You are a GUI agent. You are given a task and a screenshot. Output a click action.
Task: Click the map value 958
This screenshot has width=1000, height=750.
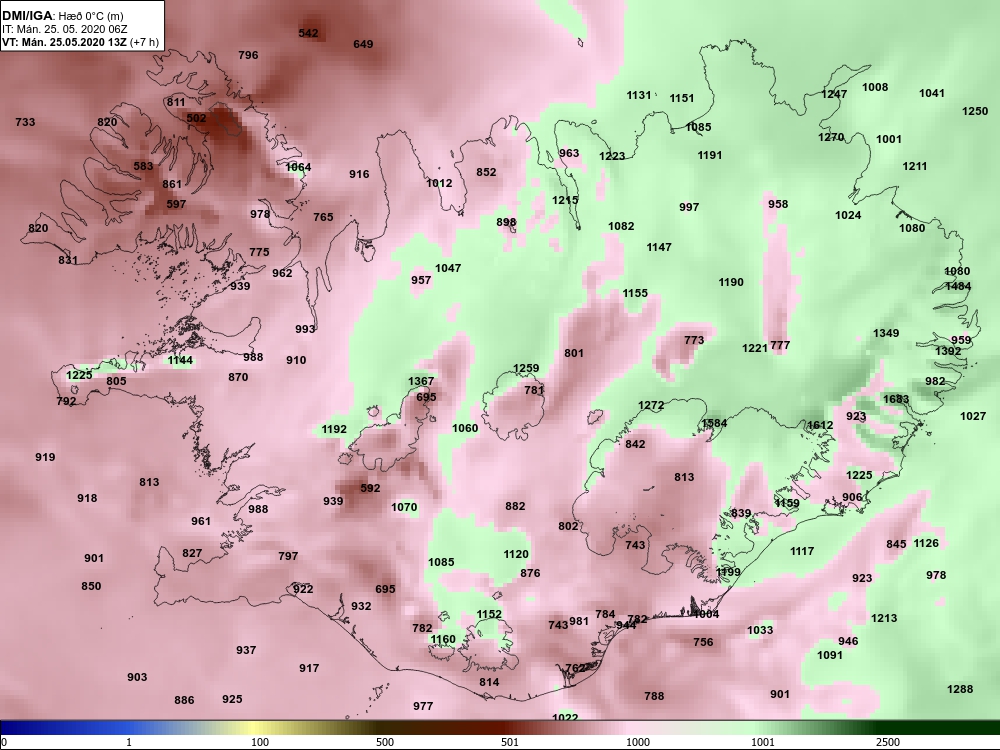(778, 204)
